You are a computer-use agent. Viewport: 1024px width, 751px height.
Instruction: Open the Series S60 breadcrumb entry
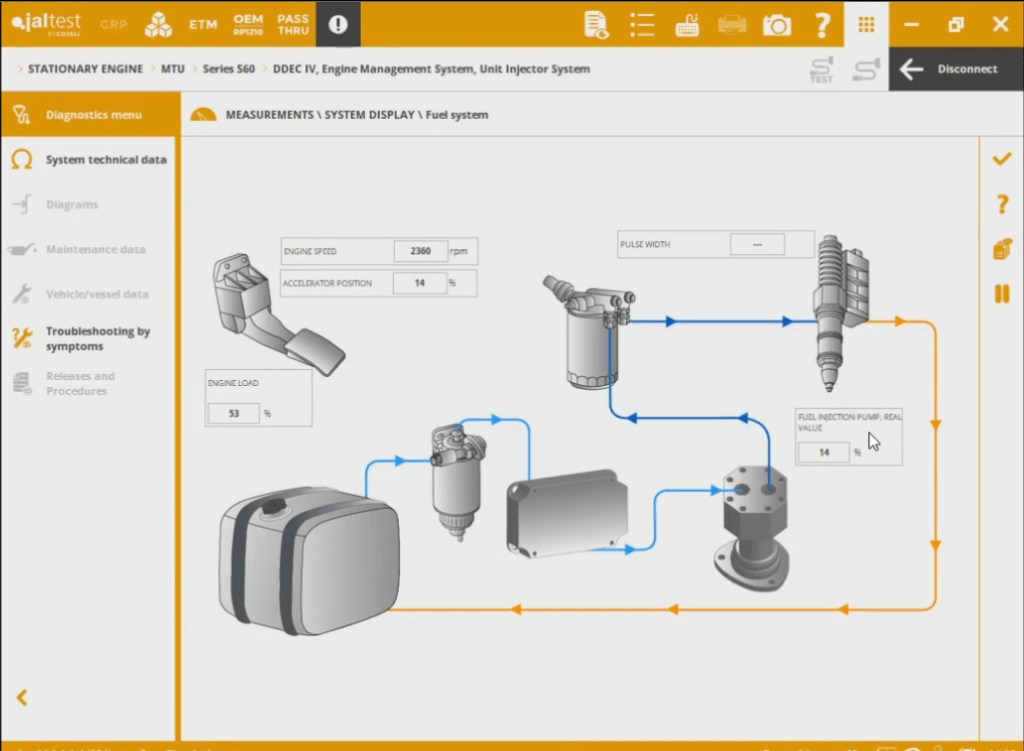click(225, 69)
